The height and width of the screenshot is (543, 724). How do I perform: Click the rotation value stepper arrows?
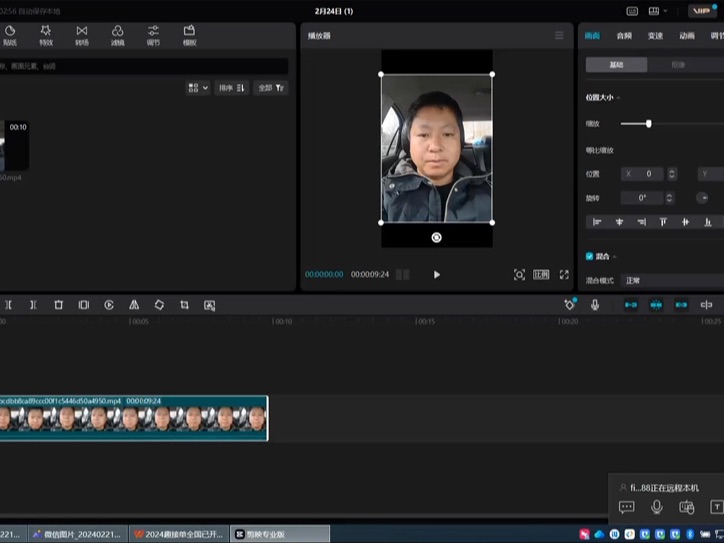click(669, 198)
